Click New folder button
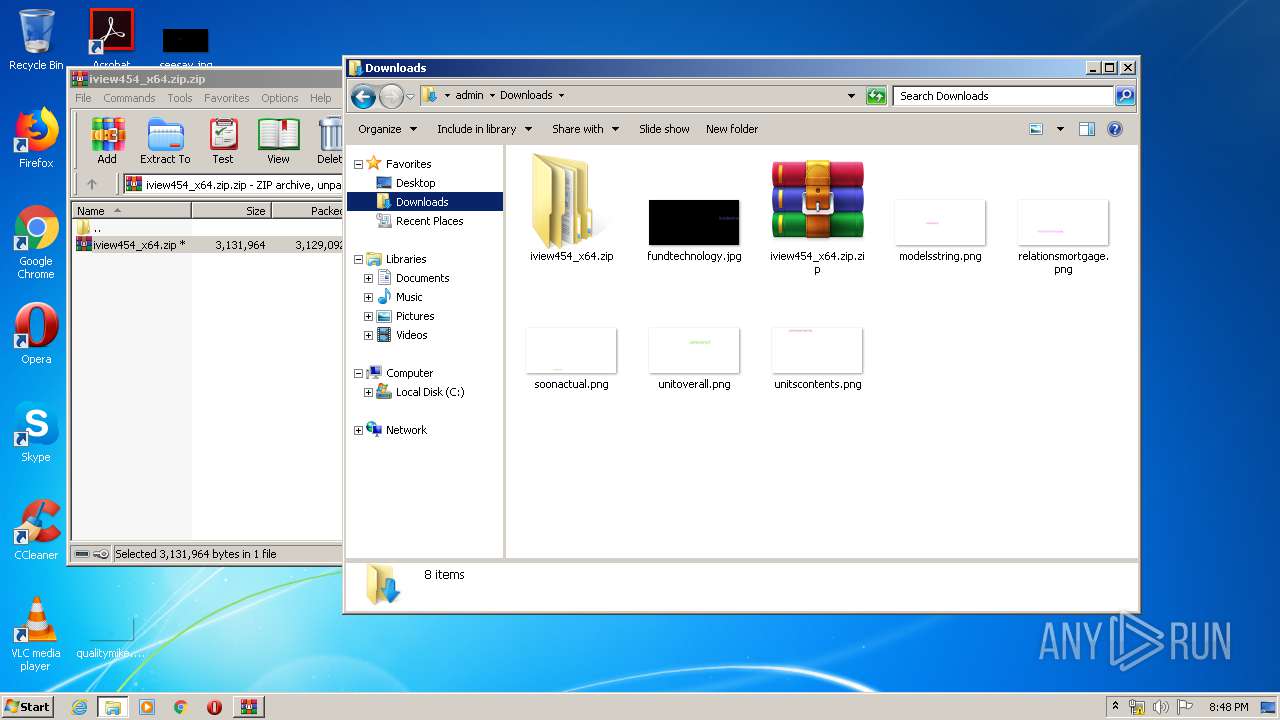 tap(732, 129)
